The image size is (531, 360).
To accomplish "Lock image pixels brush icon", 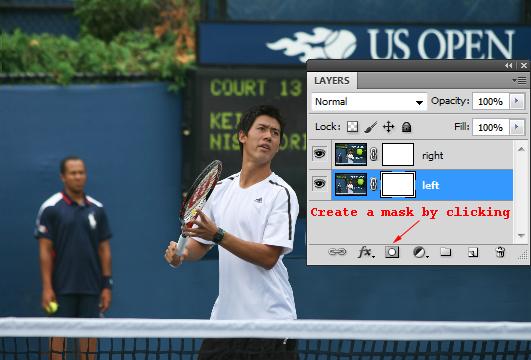I will 370,127.
